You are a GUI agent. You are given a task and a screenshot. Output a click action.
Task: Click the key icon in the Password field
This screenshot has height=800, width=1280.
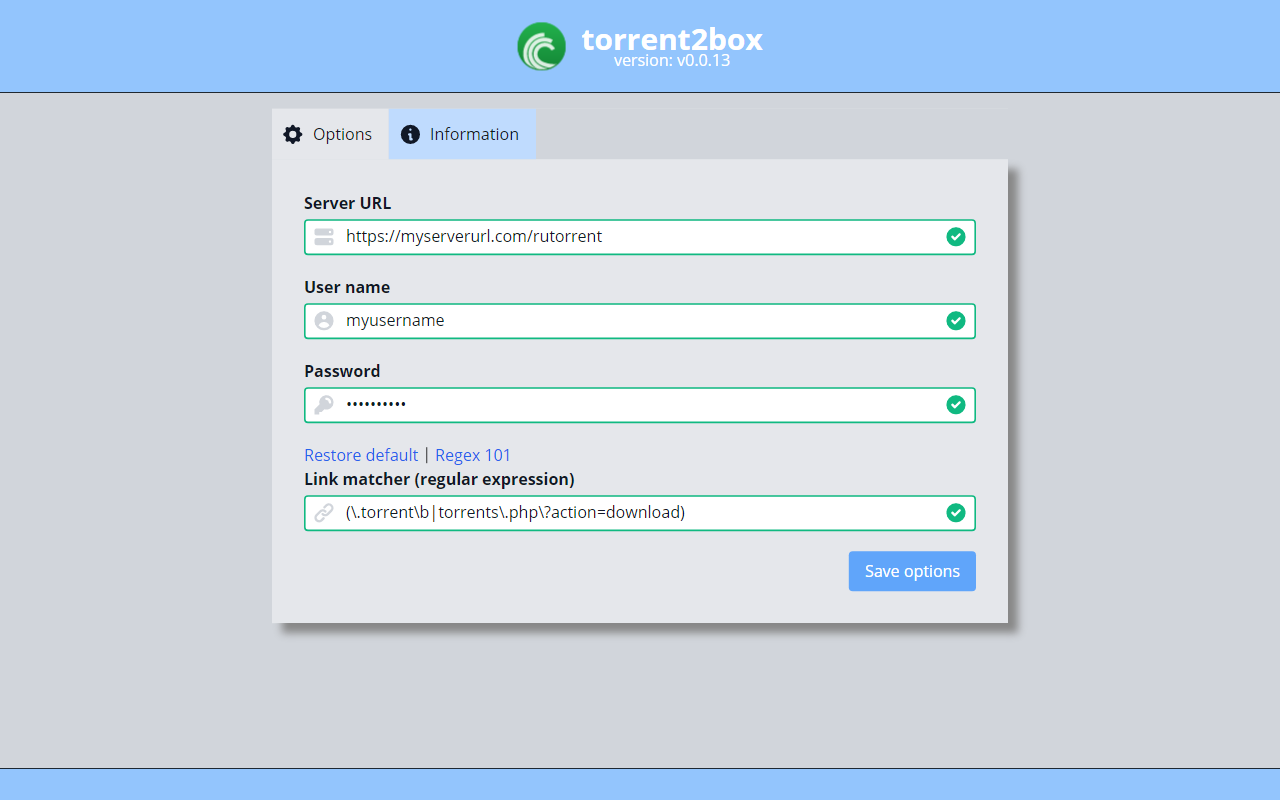[x=323, y=404]
